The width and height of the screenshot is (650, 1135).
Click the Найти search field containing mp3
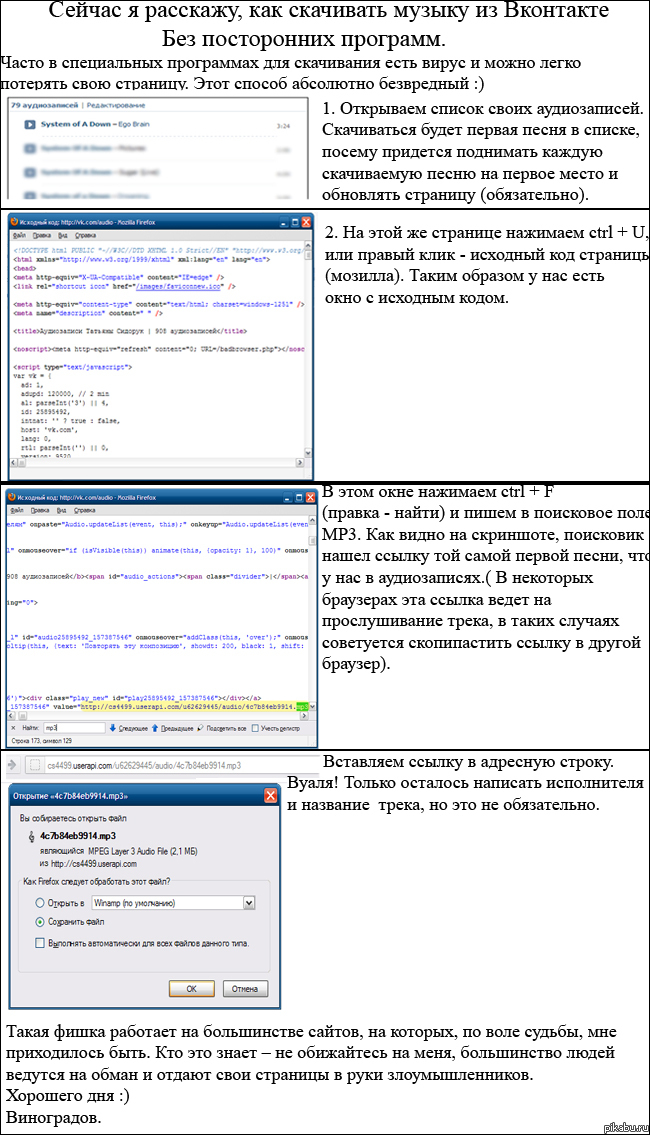pyautogui.click(x=74, y=728)
